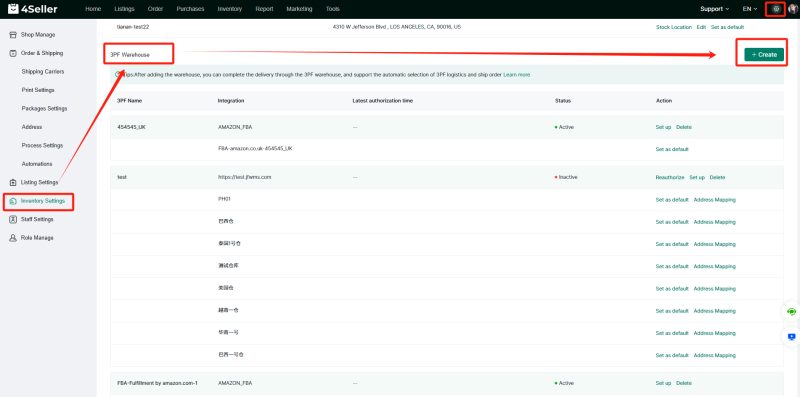This screenshot has width=800, height=397.
Task: Click the Create button for 3PF Warehouse
Action: pos(764,55)
